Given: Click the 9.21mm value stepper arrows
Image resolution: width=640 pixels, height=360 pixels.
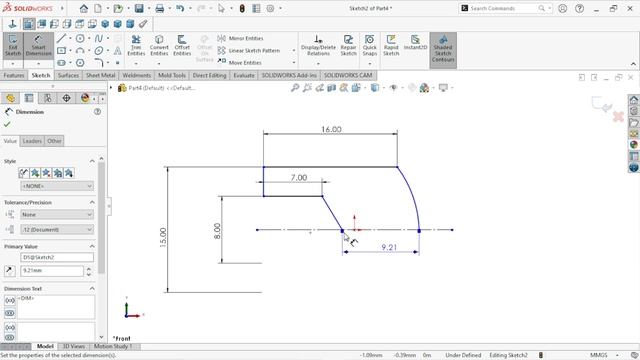Looking at the screenshot, I should pyautogui.click(x=89, y=271).
